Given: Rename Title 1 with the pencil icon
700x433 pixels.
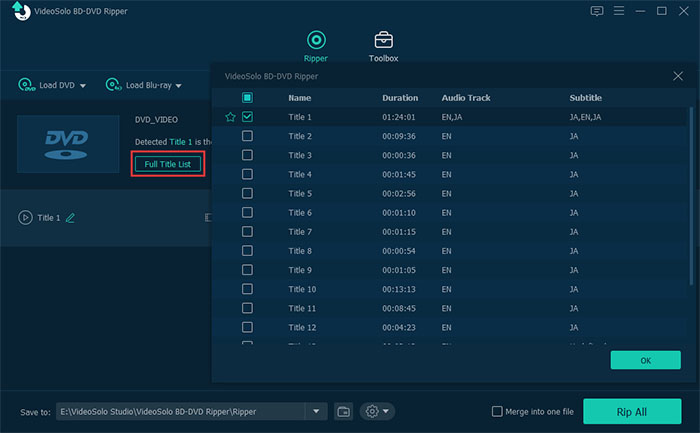Looking at the screenshot, I should tap(71, 218).
